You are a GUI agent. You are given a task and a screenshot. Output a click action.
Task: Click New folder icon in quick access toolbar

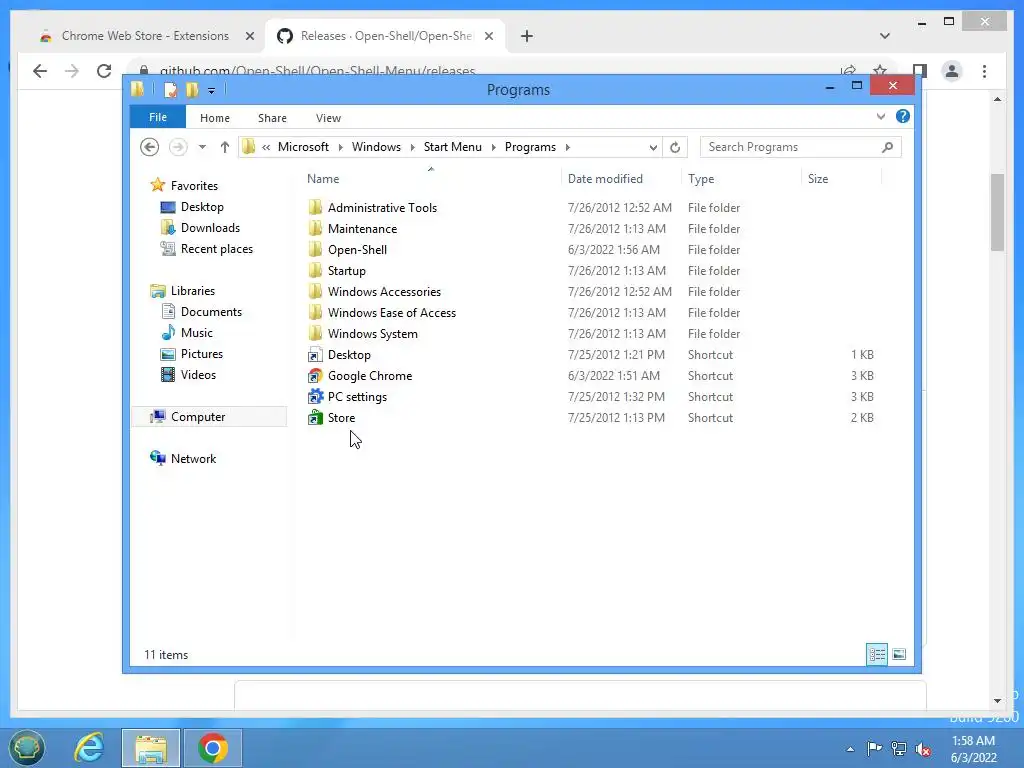click(x=192, y=89)
